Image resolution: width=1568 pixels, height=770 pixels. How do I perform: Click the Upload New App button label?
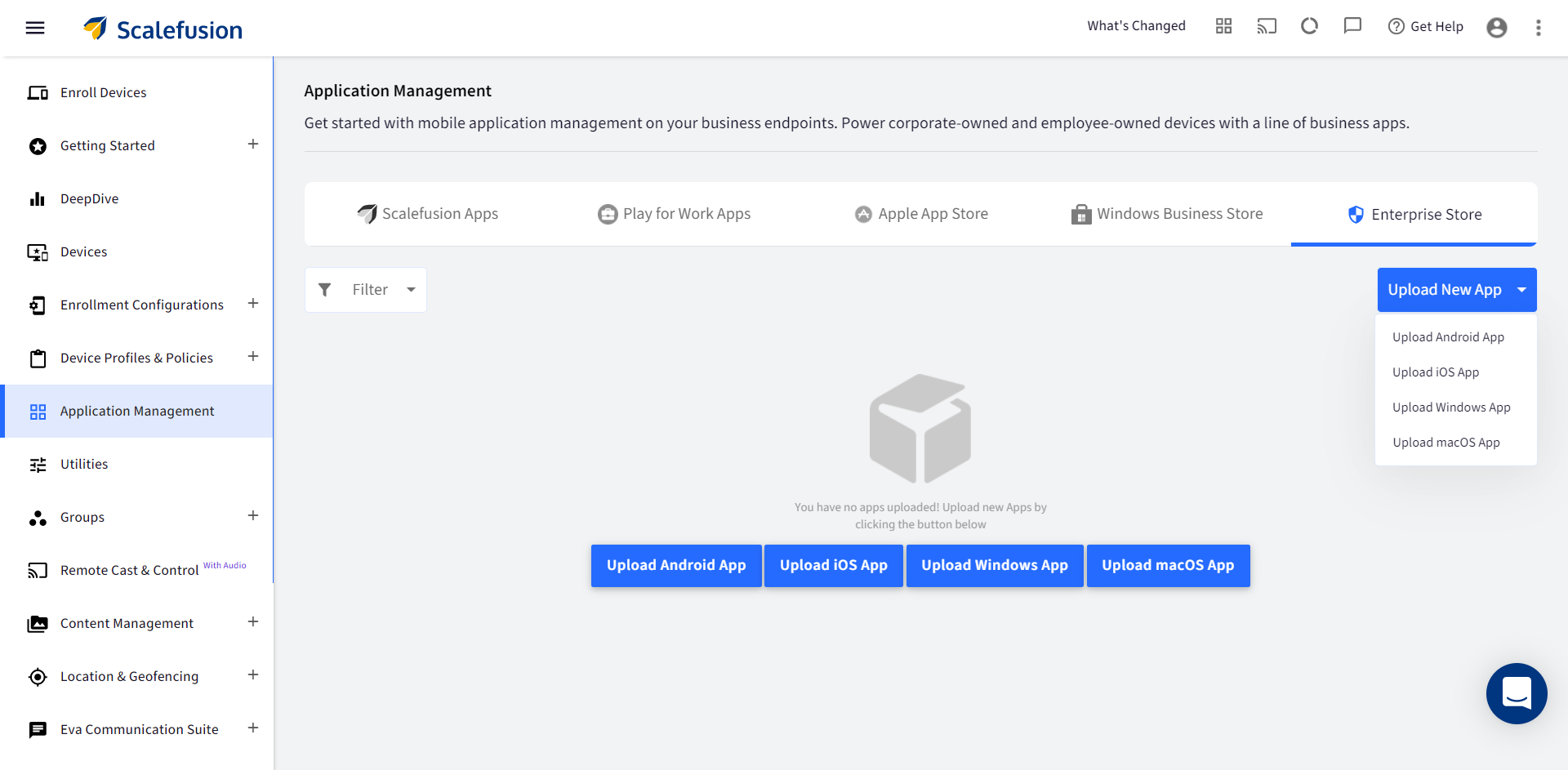click(1445, 290)
